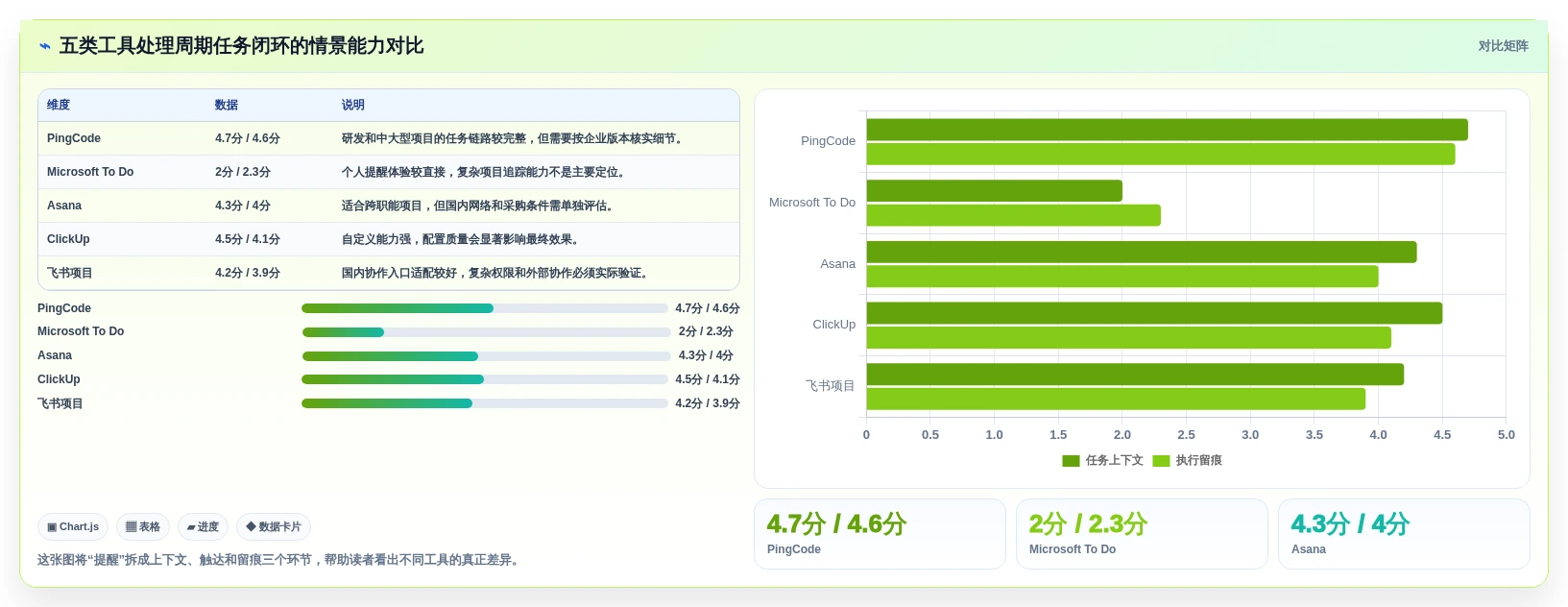Screen dimensions: 1568x607
Task: Click PingCode dark green 任务上下文 chart bar
Action: pyautogui.click(x=1167, y=130)
